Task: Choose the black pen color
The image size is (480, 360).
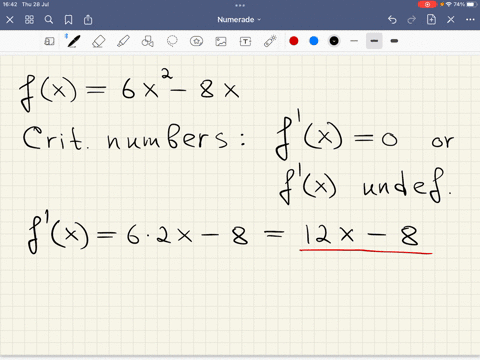Action: click(x=334, y=41)
